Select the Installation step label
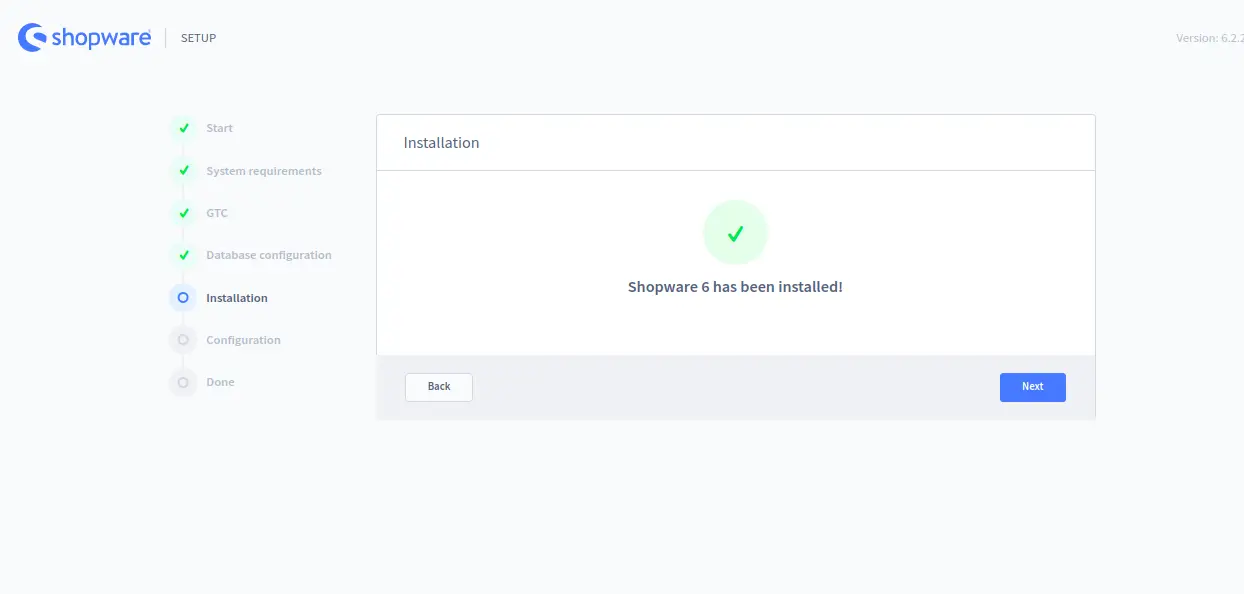This screenshot has width=1244, height=594. (237, 298)
